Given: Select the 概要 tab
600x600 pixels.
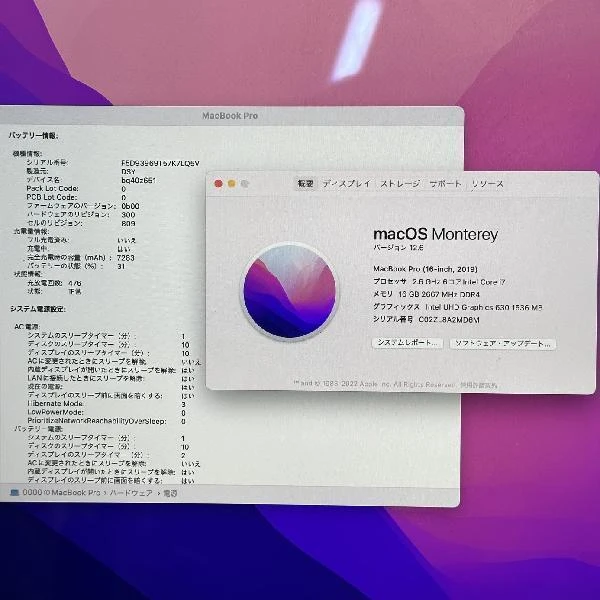Looking at the screenshot, I should (x=305, y=184).
